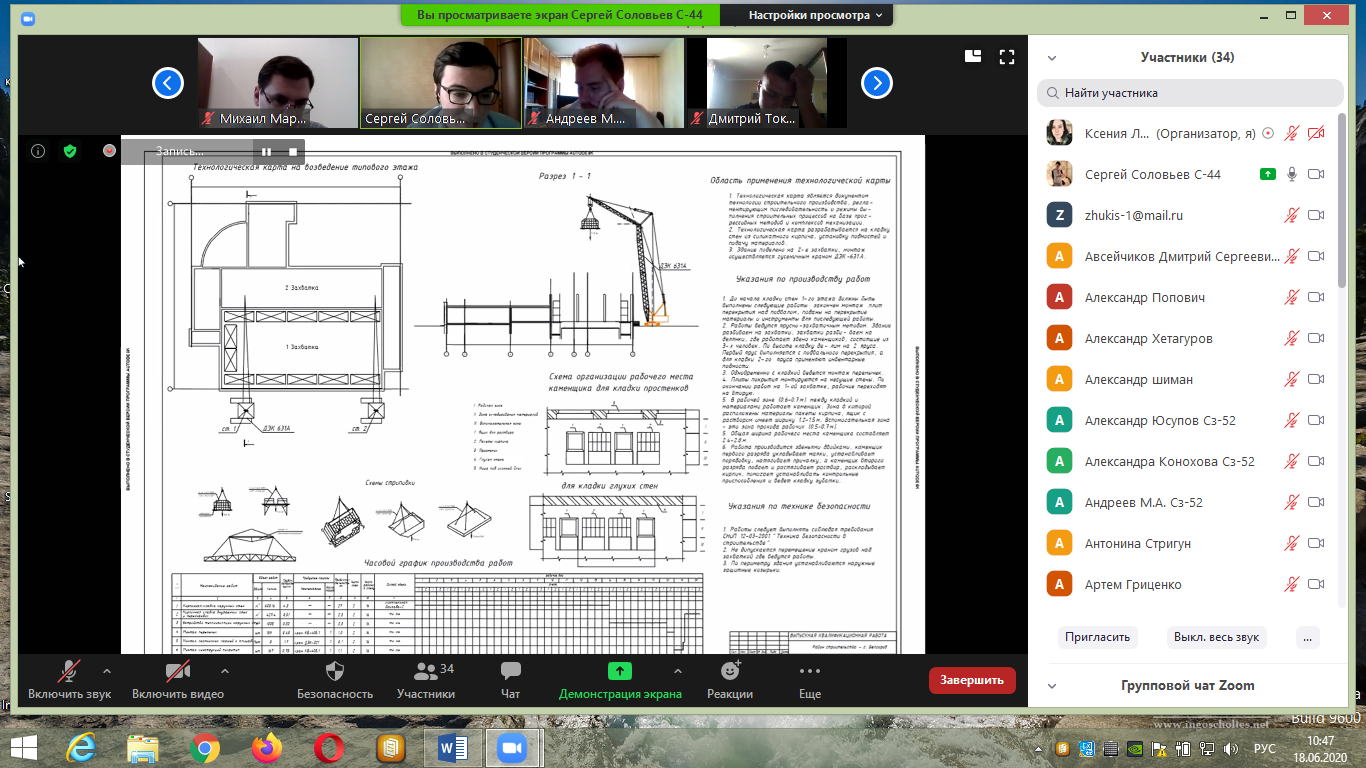The height and width of the screenshot is (768, 1366).
Task: Turn on camera via Включить видео
Action: tap(178, 680)
